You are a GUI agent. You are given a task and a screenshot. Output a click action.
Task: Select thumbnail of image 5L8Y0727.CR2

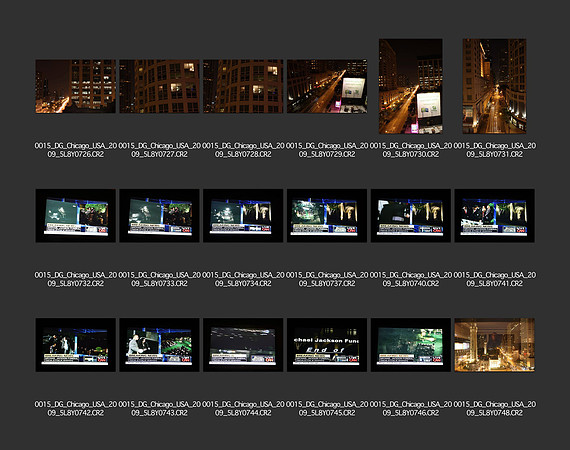159,87
